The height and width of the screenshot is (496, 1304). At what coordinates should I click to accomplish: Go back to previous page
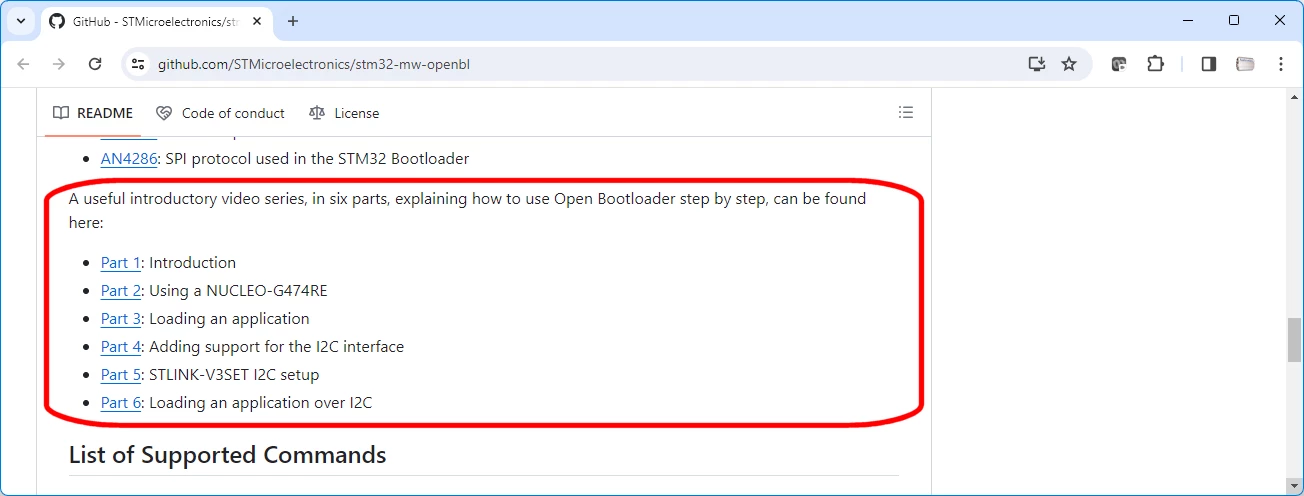point(23,64)
